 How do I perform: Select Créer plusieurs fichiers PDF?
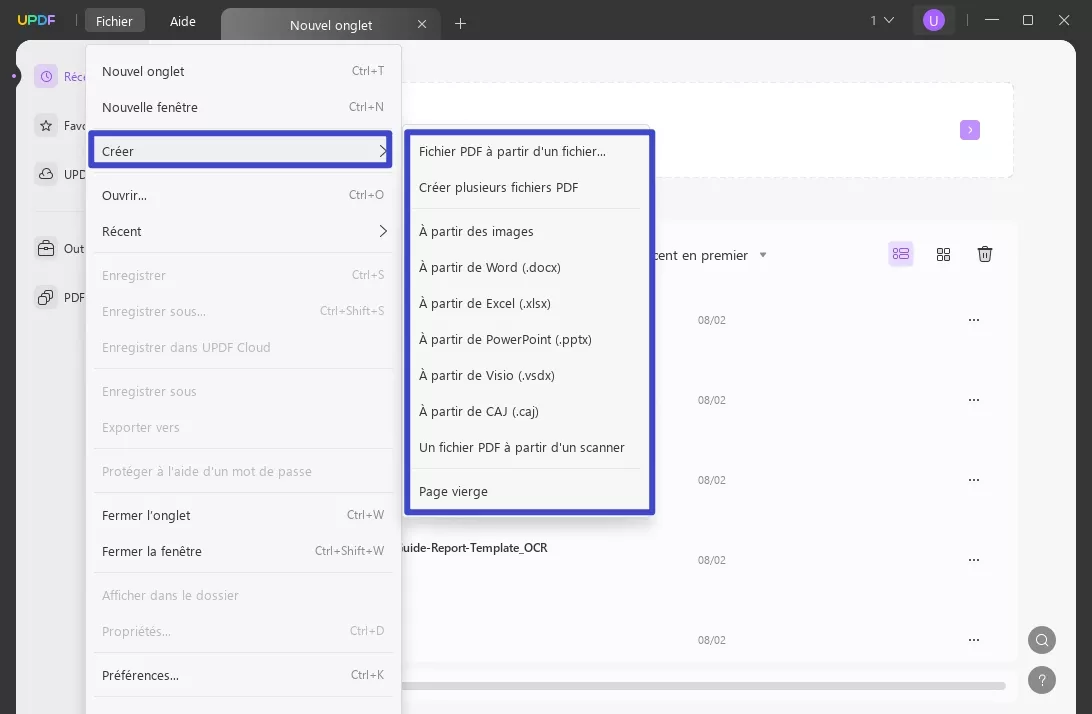click(x=528, y=187)
